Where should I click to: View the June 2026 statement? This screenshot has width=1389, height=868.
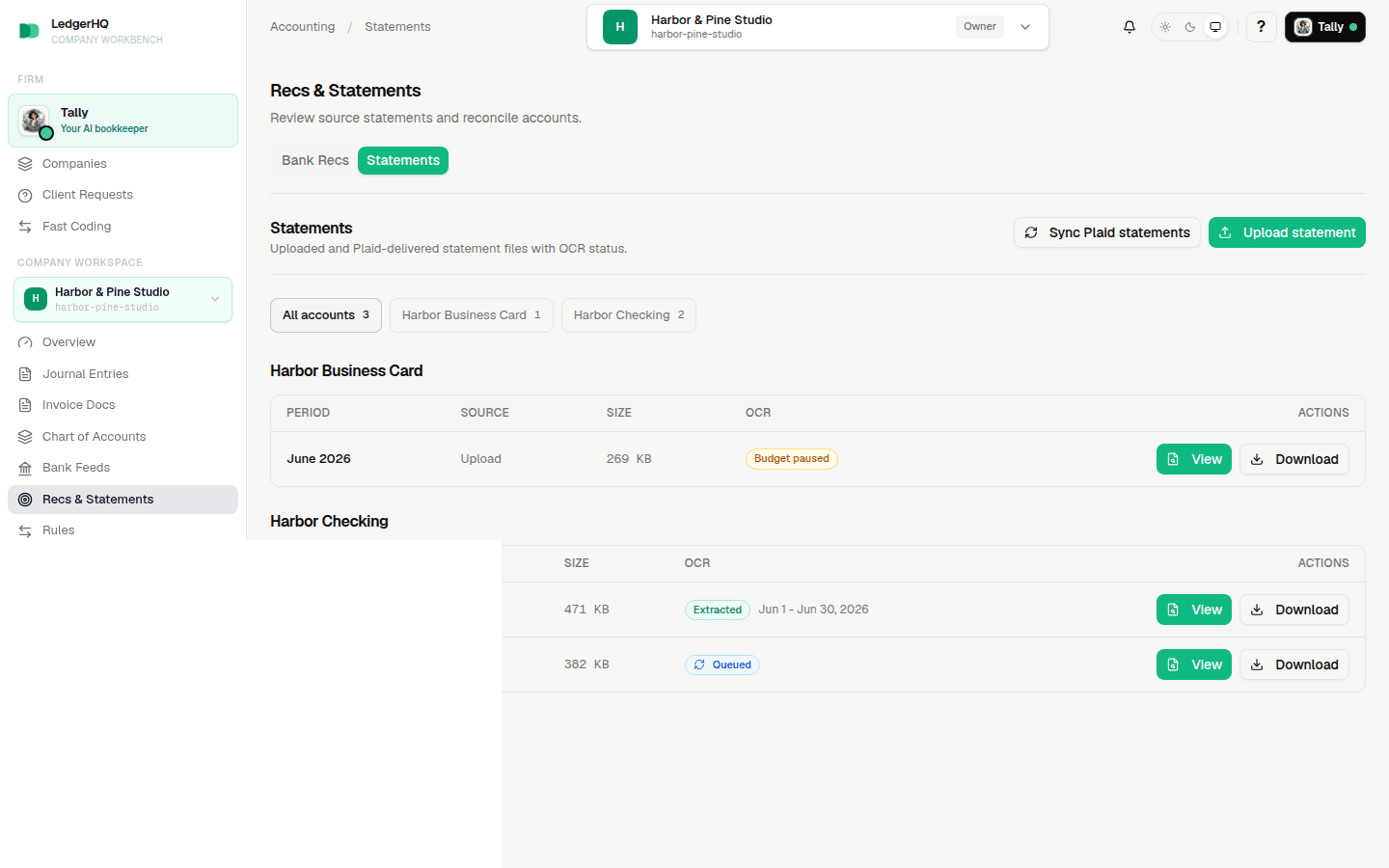point(1194,459)
